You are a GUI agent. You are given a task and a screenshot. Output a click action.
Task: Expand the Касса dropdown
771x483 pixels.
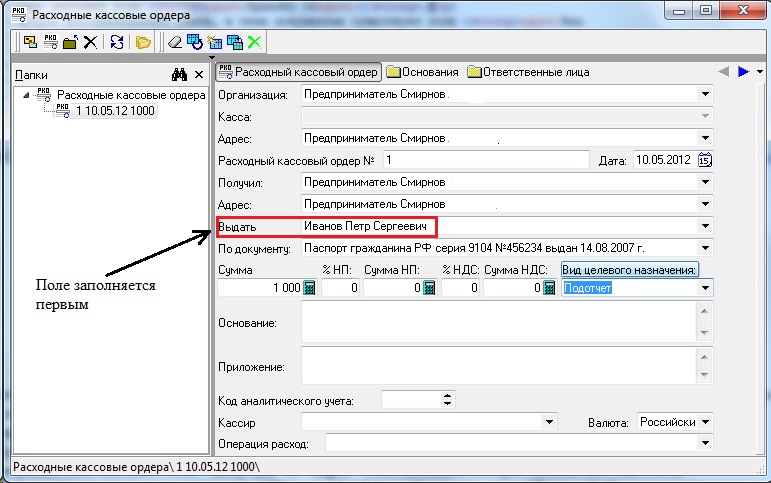coord(705,116)
